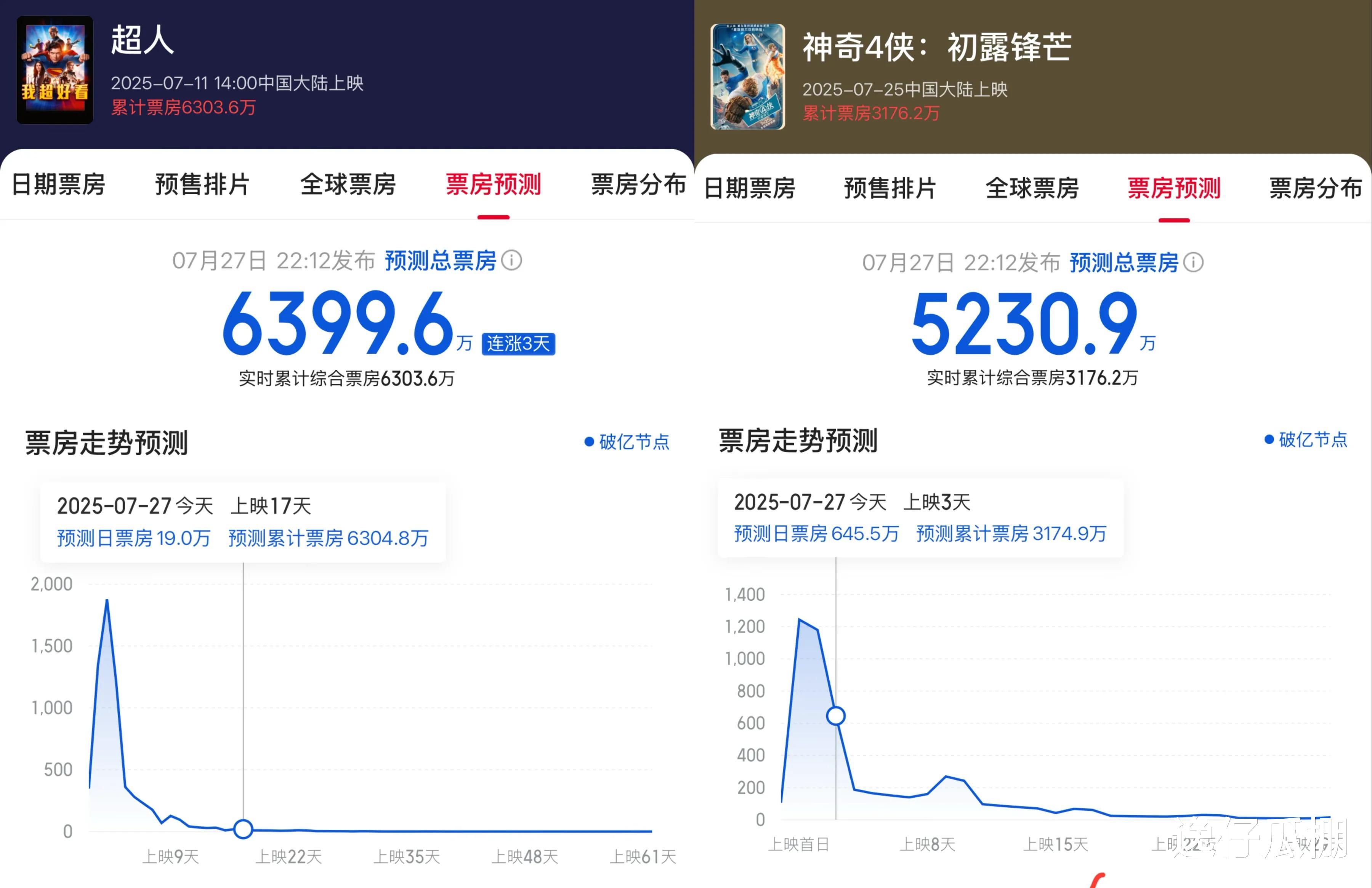Switch to 日期票房 tab in 超人 panel
Image resolution: width=1372 pixels, height=888 pixels.
(59, 185)
